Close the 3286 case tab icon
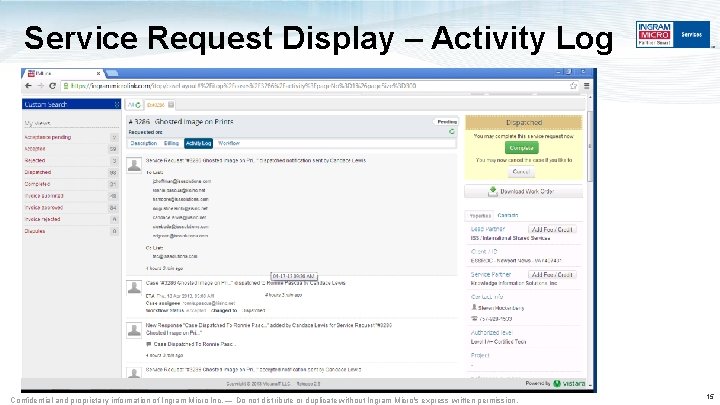Screen dimensions: 720x405 point(171,105)
